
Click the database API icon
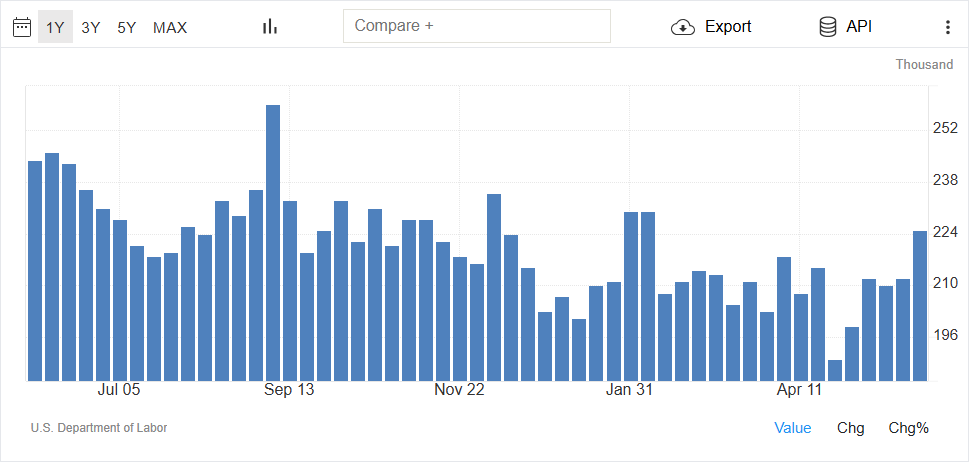click(828, 27)
